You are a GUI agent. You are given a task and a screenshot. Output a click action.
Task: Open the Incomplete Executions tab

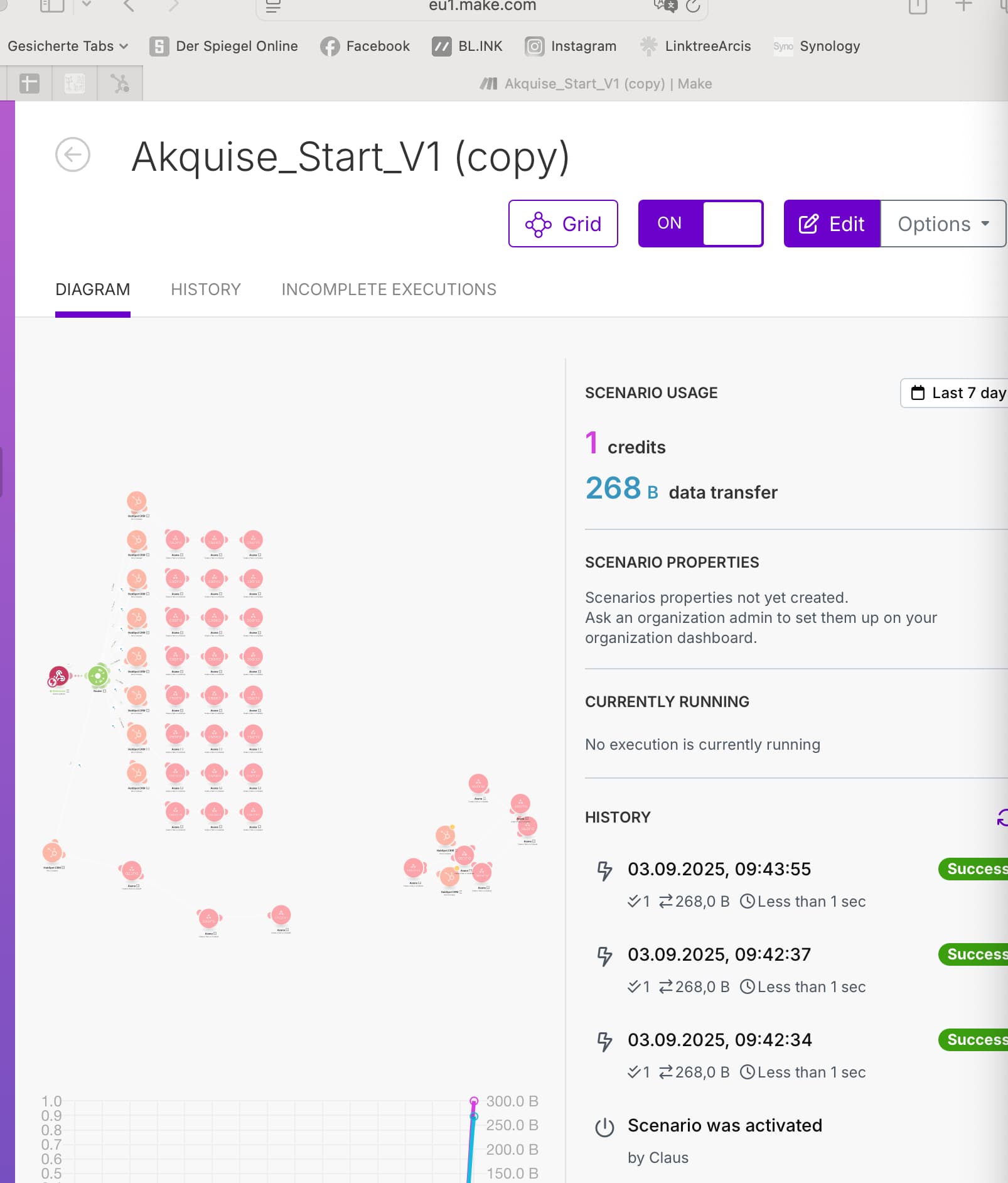[x=389, y=289]
